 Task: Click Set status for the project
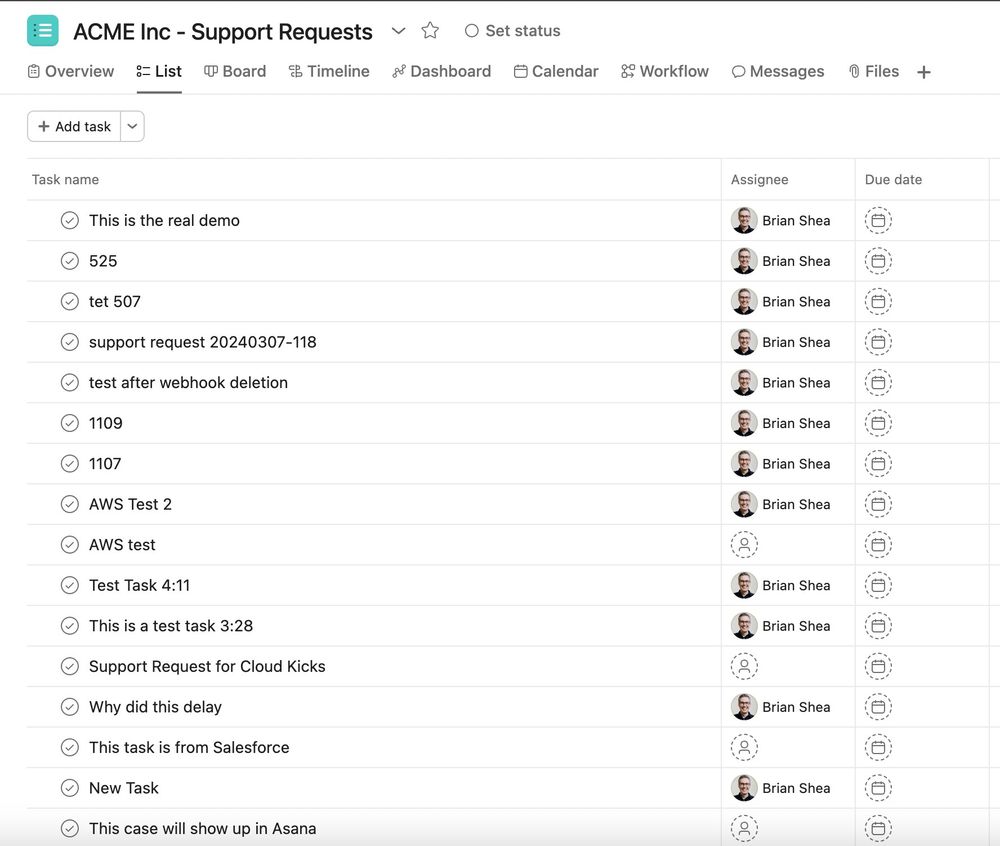pos(512,31)
